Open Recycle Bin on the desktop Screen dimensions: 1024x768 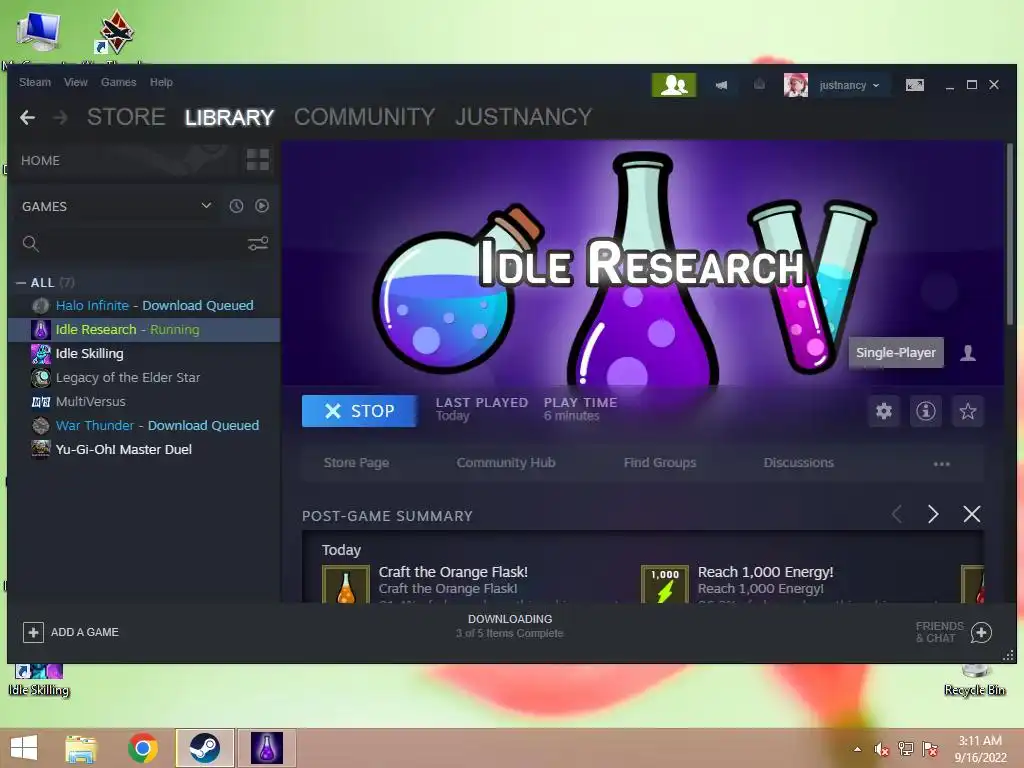[x=974, y=680]
